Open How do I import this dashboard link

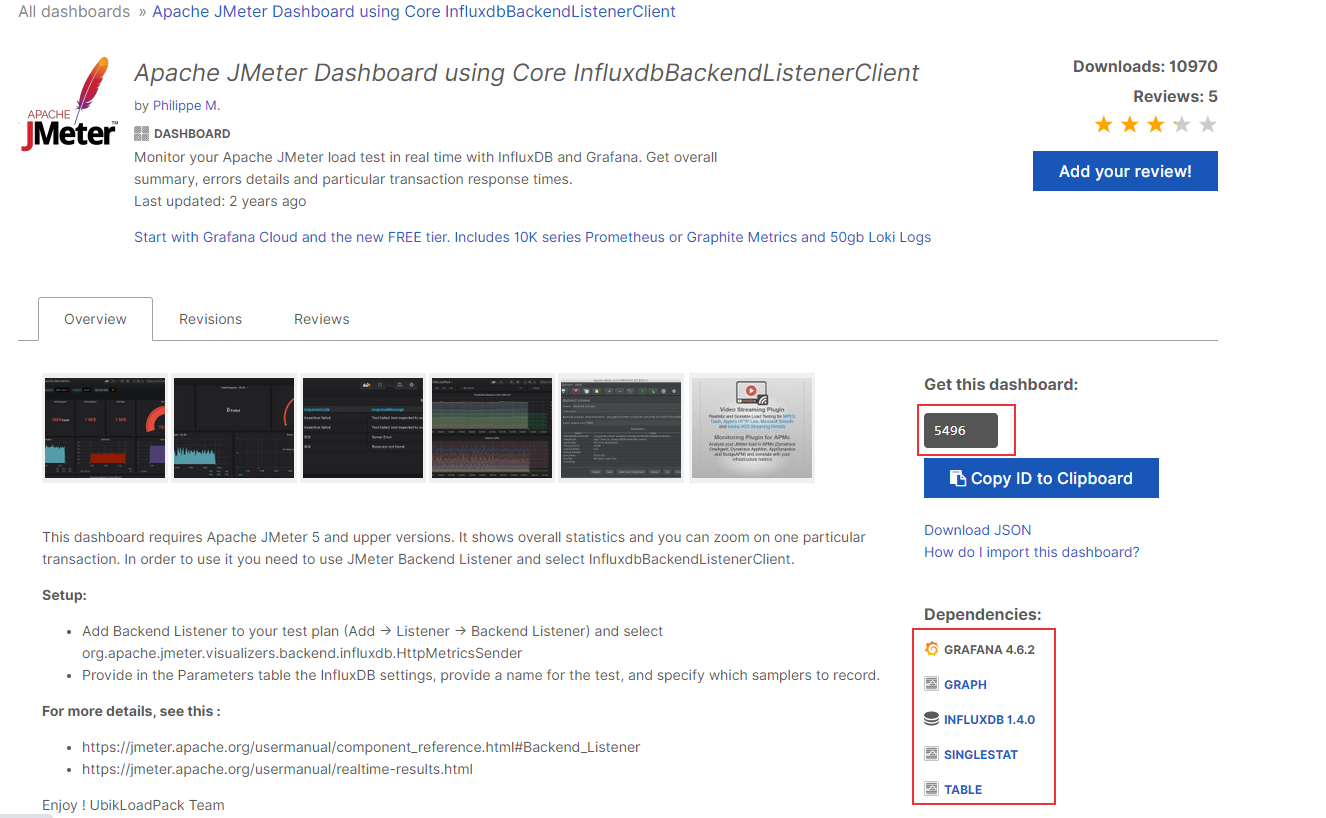pos(1032,552)
